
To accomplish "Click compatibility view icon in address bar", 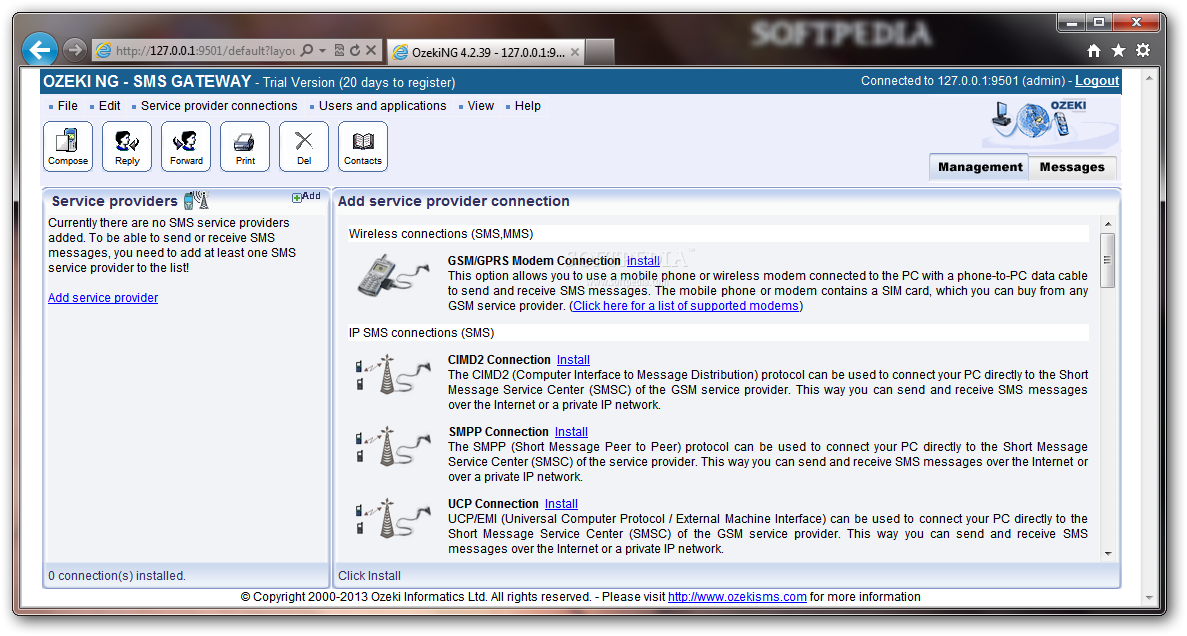I will [339, 51].
